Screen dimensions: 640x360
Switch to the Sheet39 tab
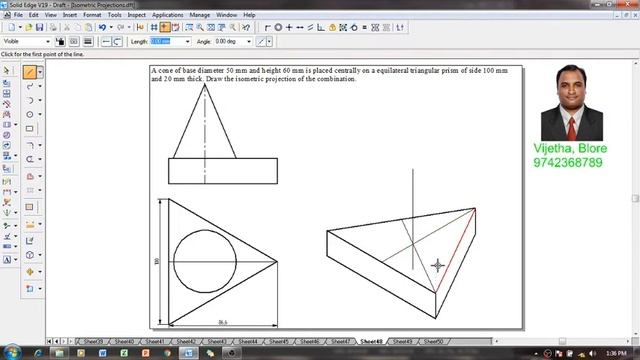(93, 341)
